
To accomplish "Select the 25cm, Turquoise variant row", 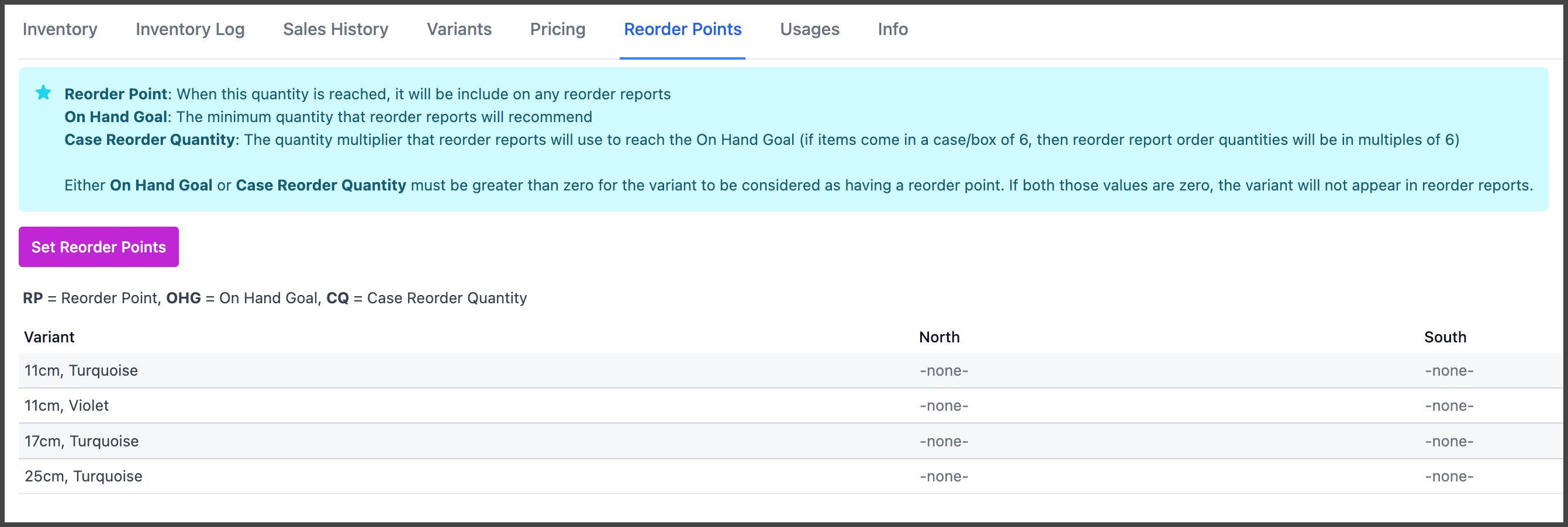I will [x=790, y=477].
